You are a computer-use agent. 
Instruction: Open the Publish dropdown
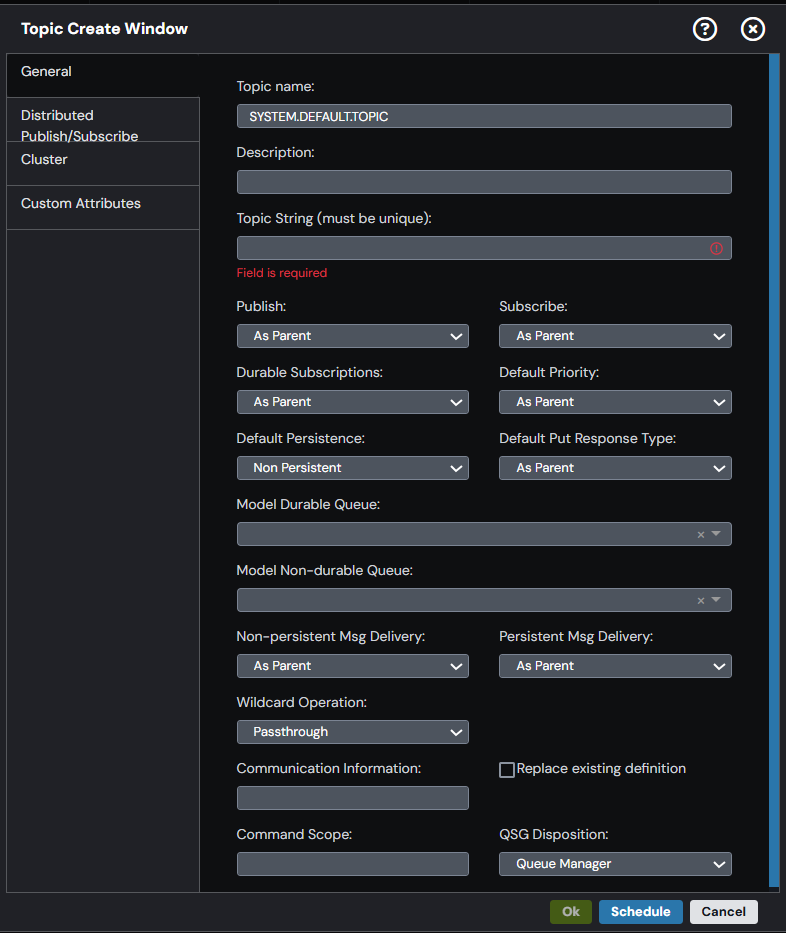point(353,336)
